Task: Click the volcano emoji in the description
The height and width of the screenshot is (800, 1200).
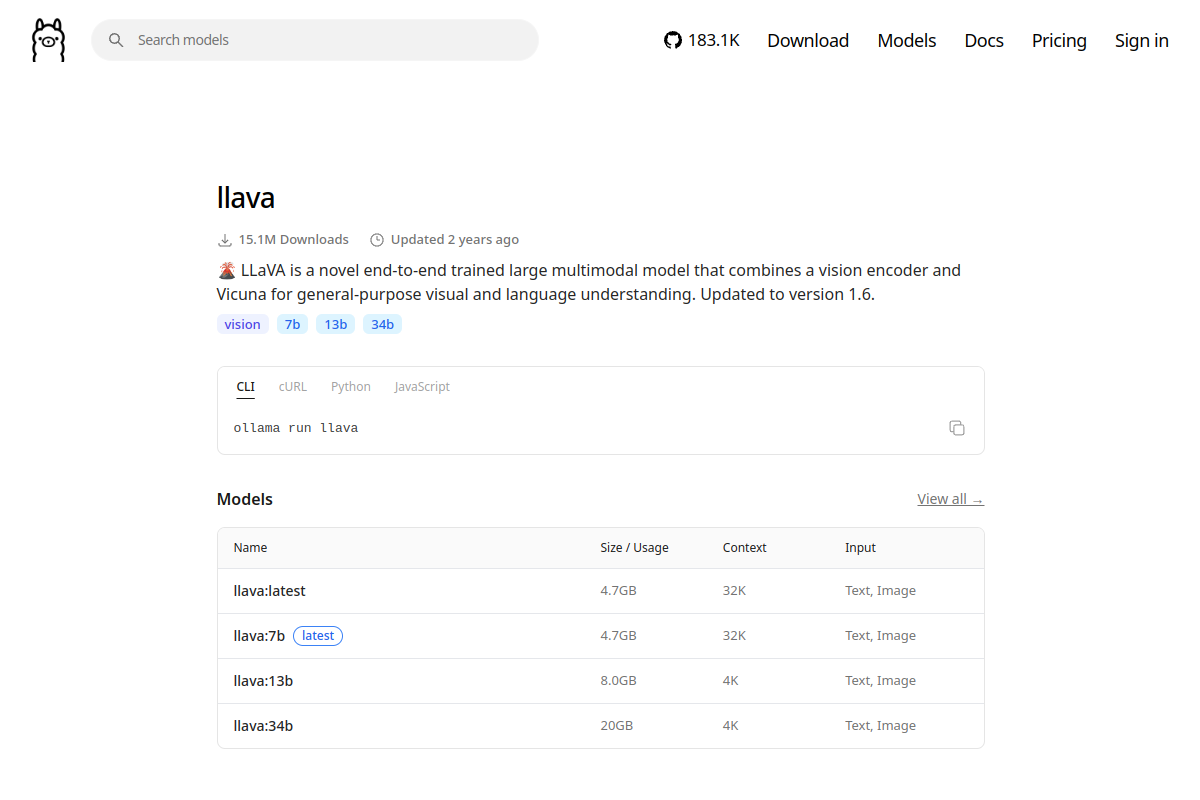Action: coord(226,270)
